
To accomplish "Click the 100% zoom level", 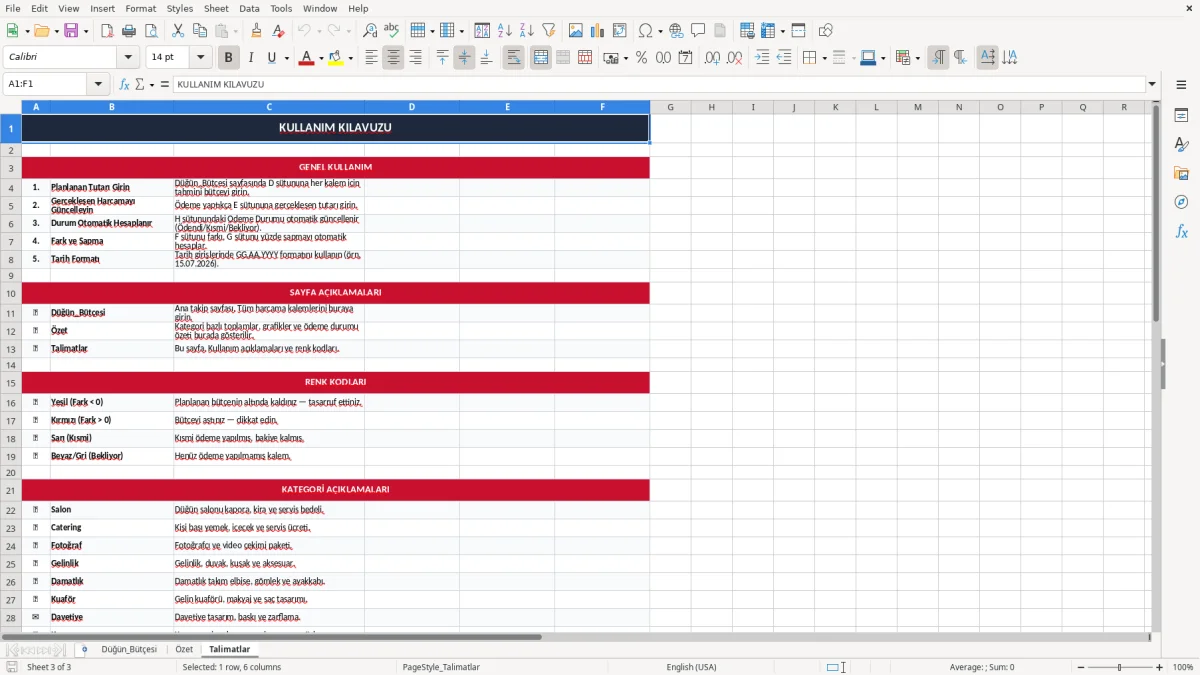I will [x=1183, y=667].
